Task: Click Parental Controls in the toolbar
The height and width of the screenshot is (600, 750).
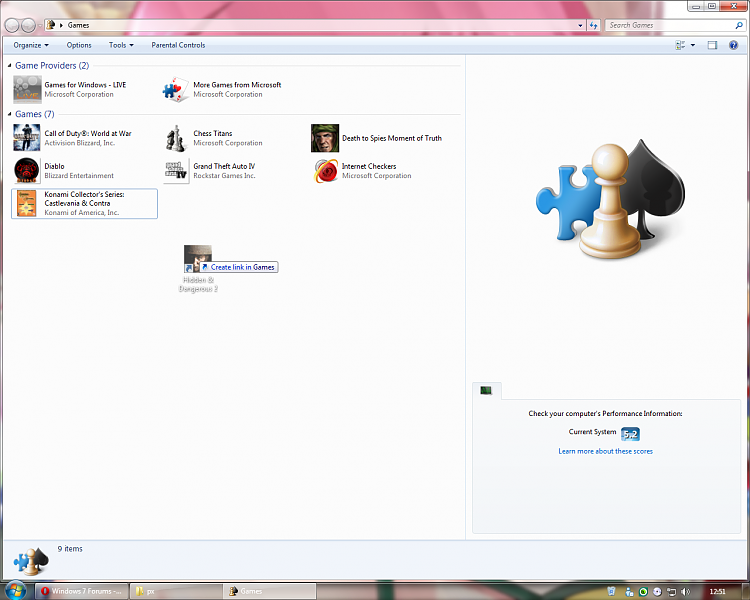Action: [x=178, y=45]
